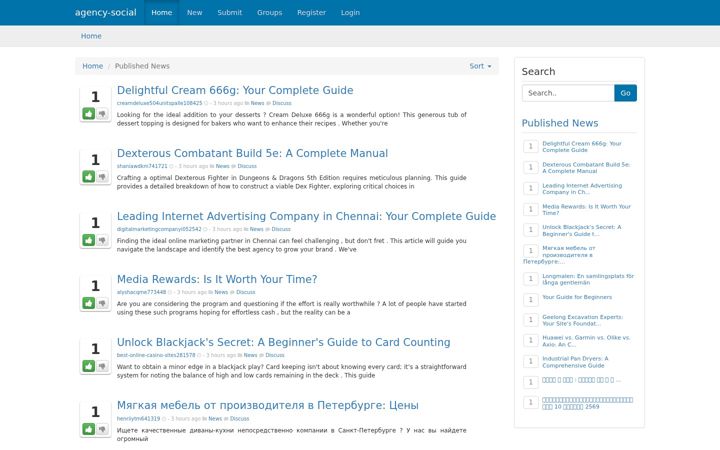This screenshot has width=720, height=450.
Task: Open author link alyshacqme773448
Action: tap(141, 292)
